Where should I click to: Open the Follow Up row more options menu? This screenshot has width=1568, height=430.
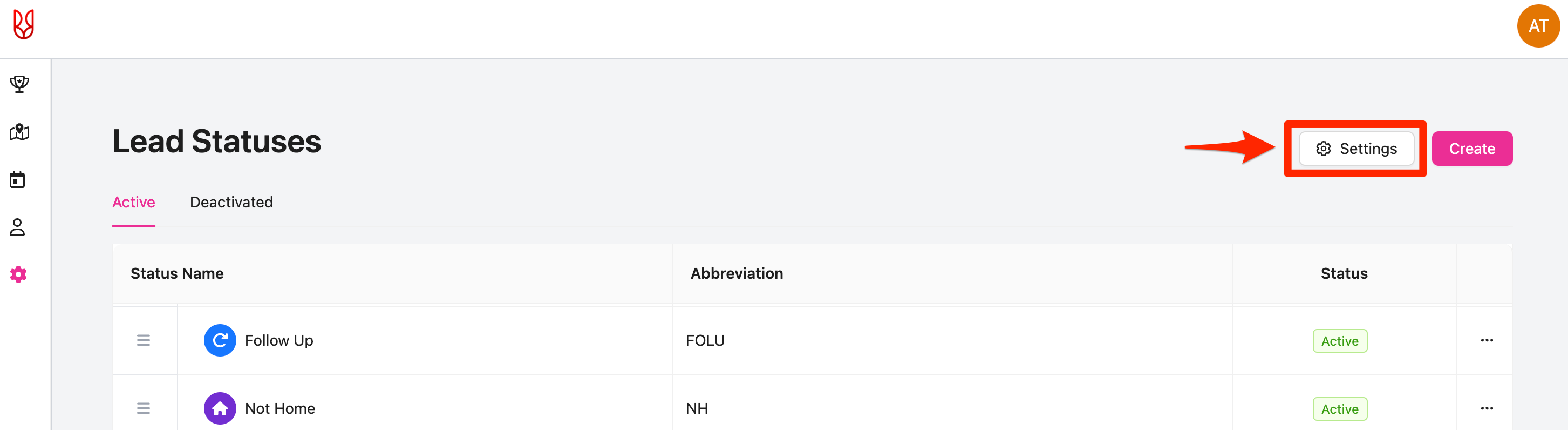pos(1487,340)
